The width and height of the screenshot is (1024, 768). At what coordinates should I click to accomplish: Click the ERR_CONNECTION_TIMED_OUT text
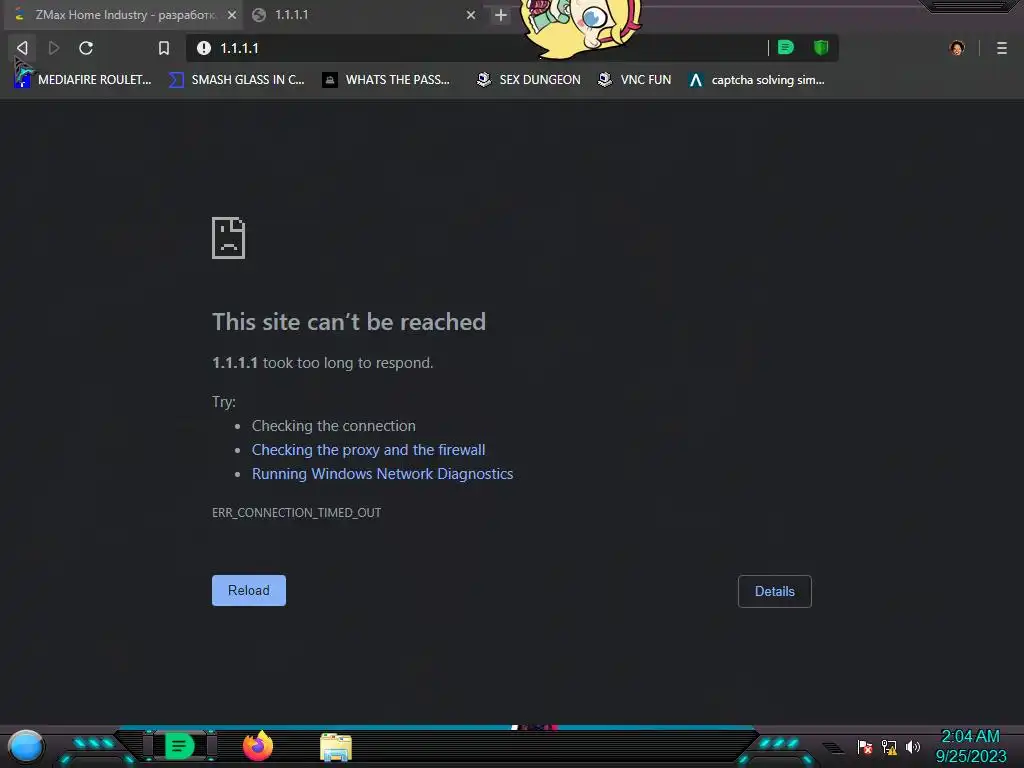tap(296, 513)
